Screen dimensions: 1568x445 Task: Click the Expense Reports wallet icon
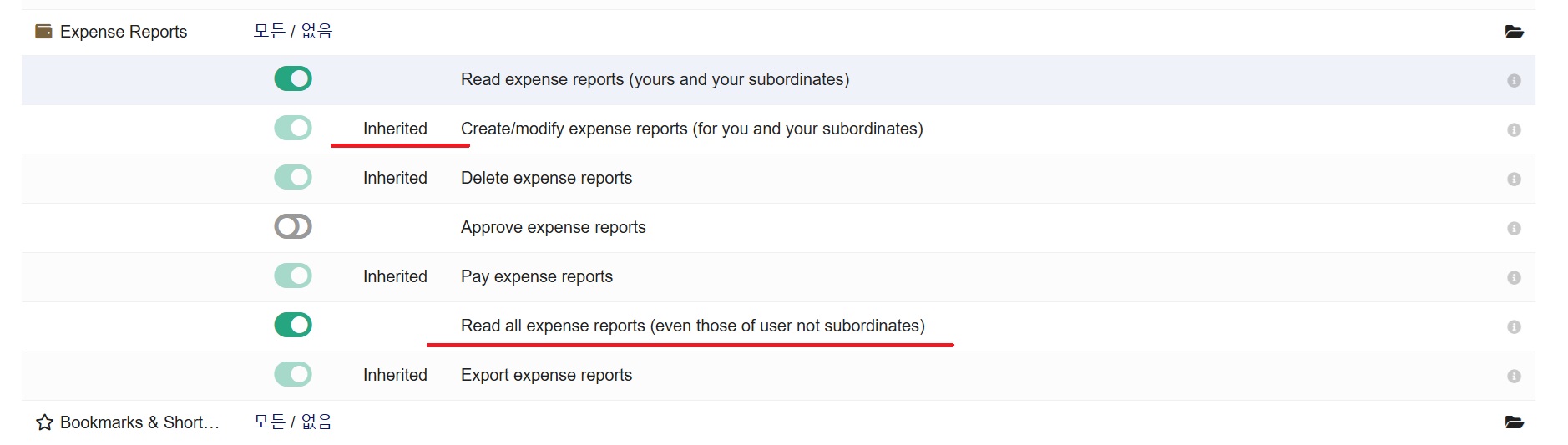pos(43,32)
